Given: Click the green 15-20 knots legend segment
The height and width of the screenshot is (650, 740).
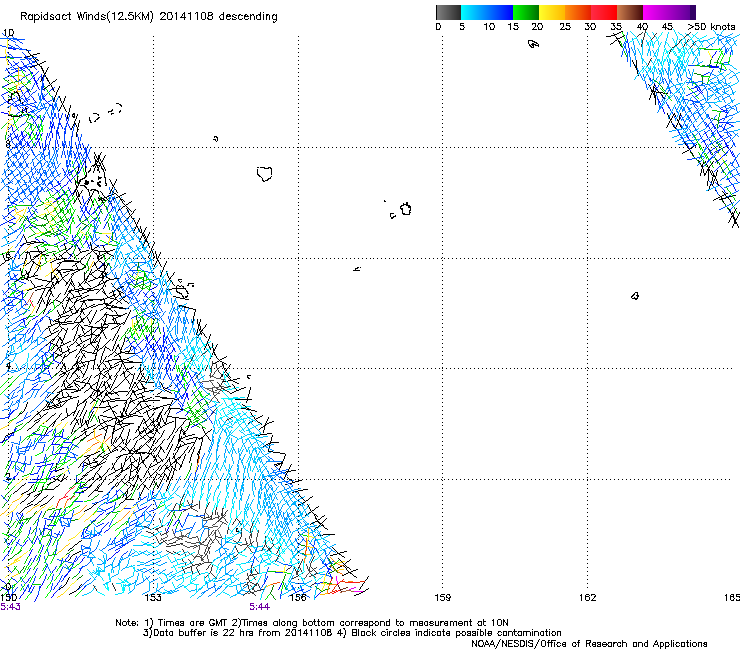Looking at the screenshot, I should pos(526,12).
